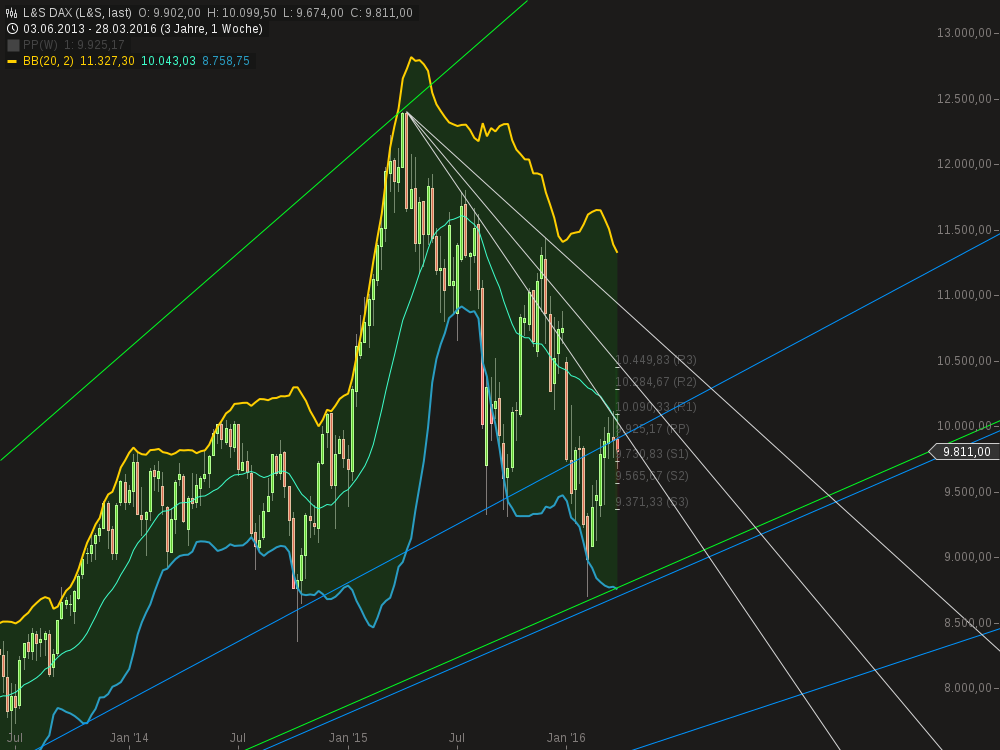The height and width of the screenshot is (750, 1000).
Task: Click the 12.000,00 price axis label
Action: coord(964,165)
